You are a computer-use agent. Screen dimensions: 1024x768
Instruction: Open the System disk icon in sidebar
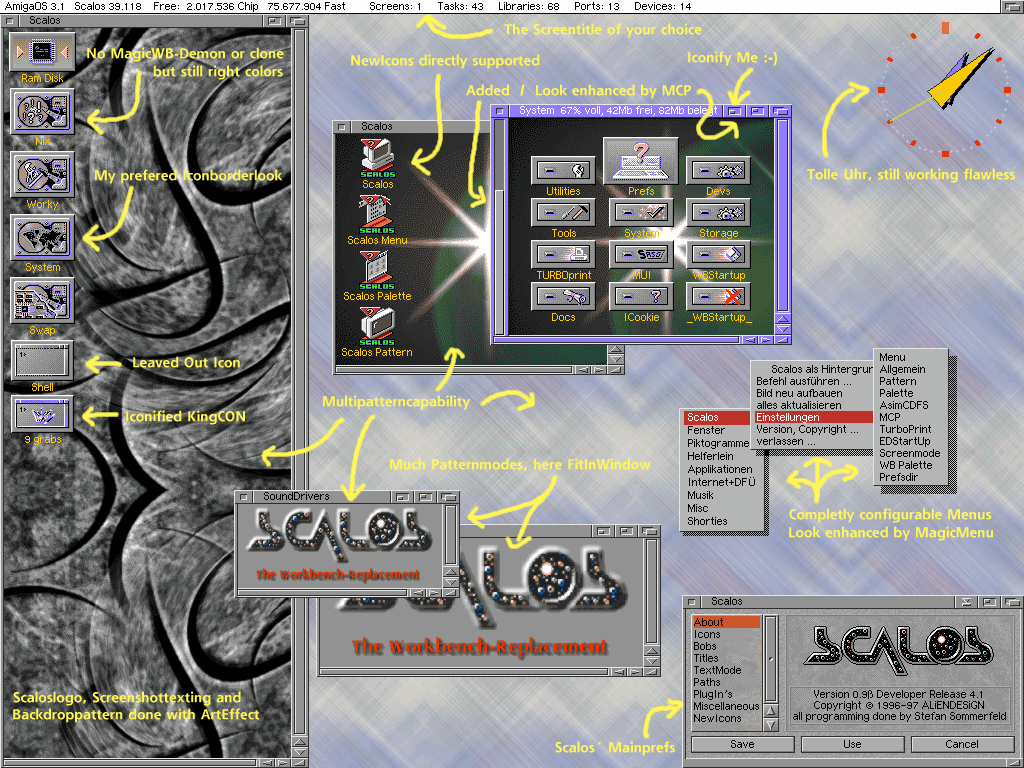42,238
